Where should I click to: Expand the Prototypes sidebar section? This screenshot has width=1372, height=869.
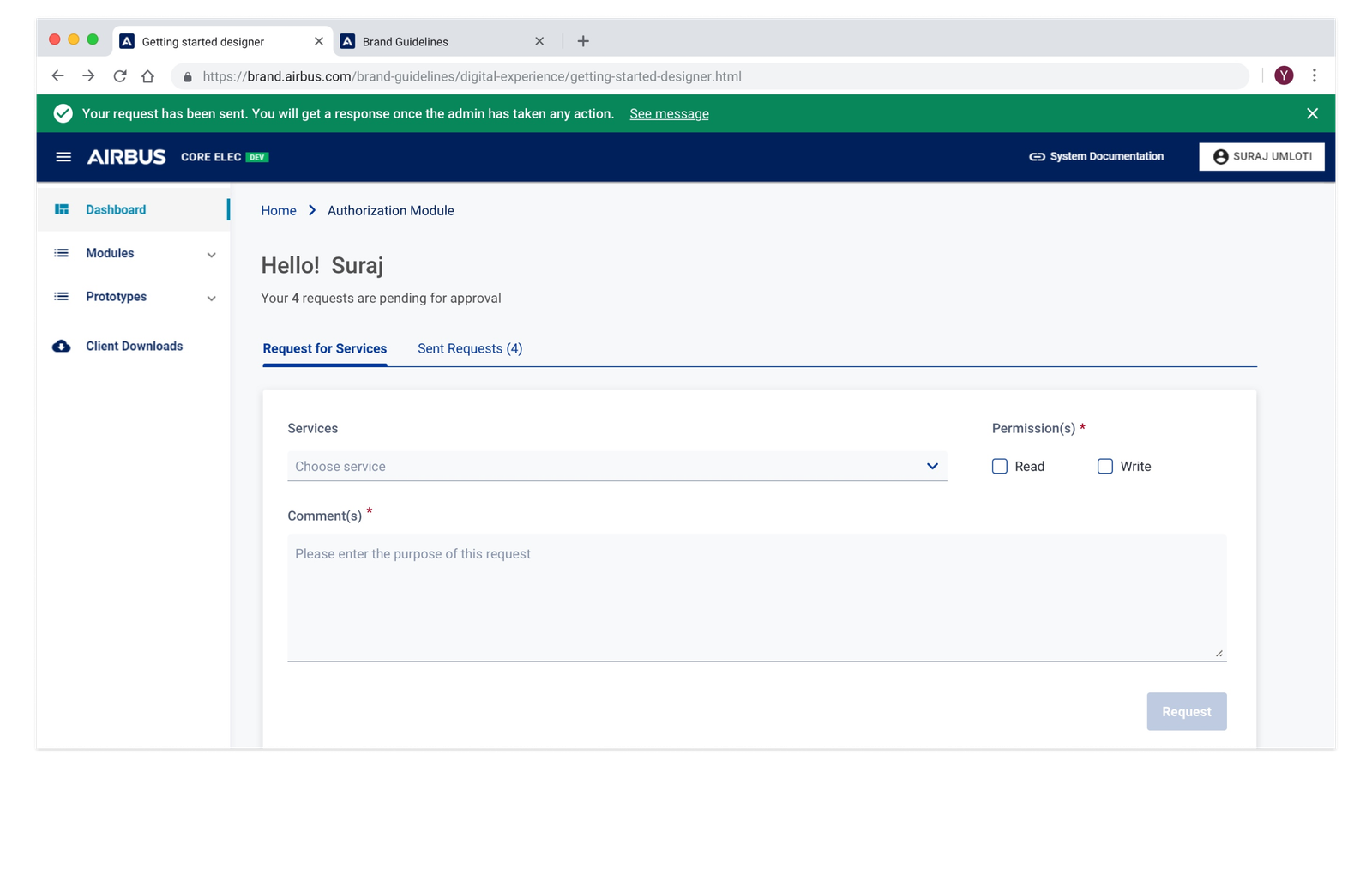[135, 297]
